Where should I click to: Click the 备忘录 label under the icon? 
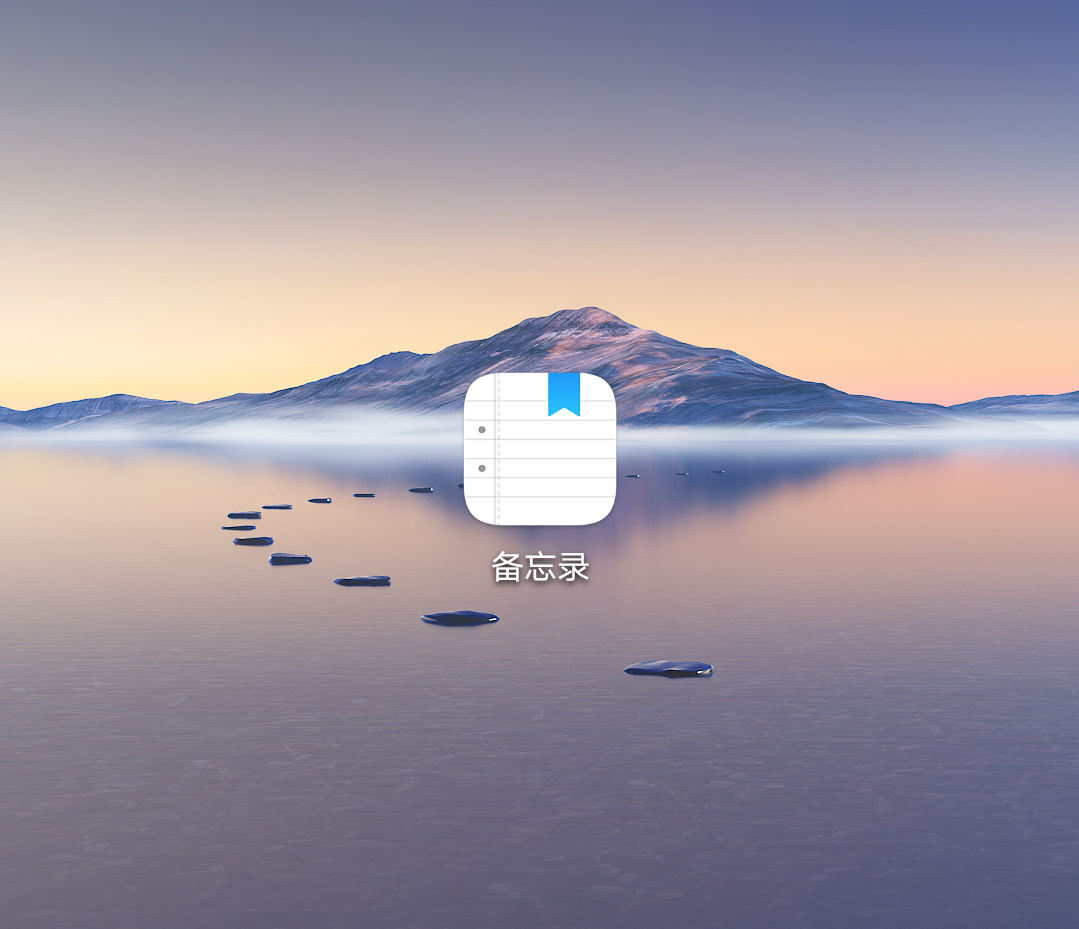point(540,568)
